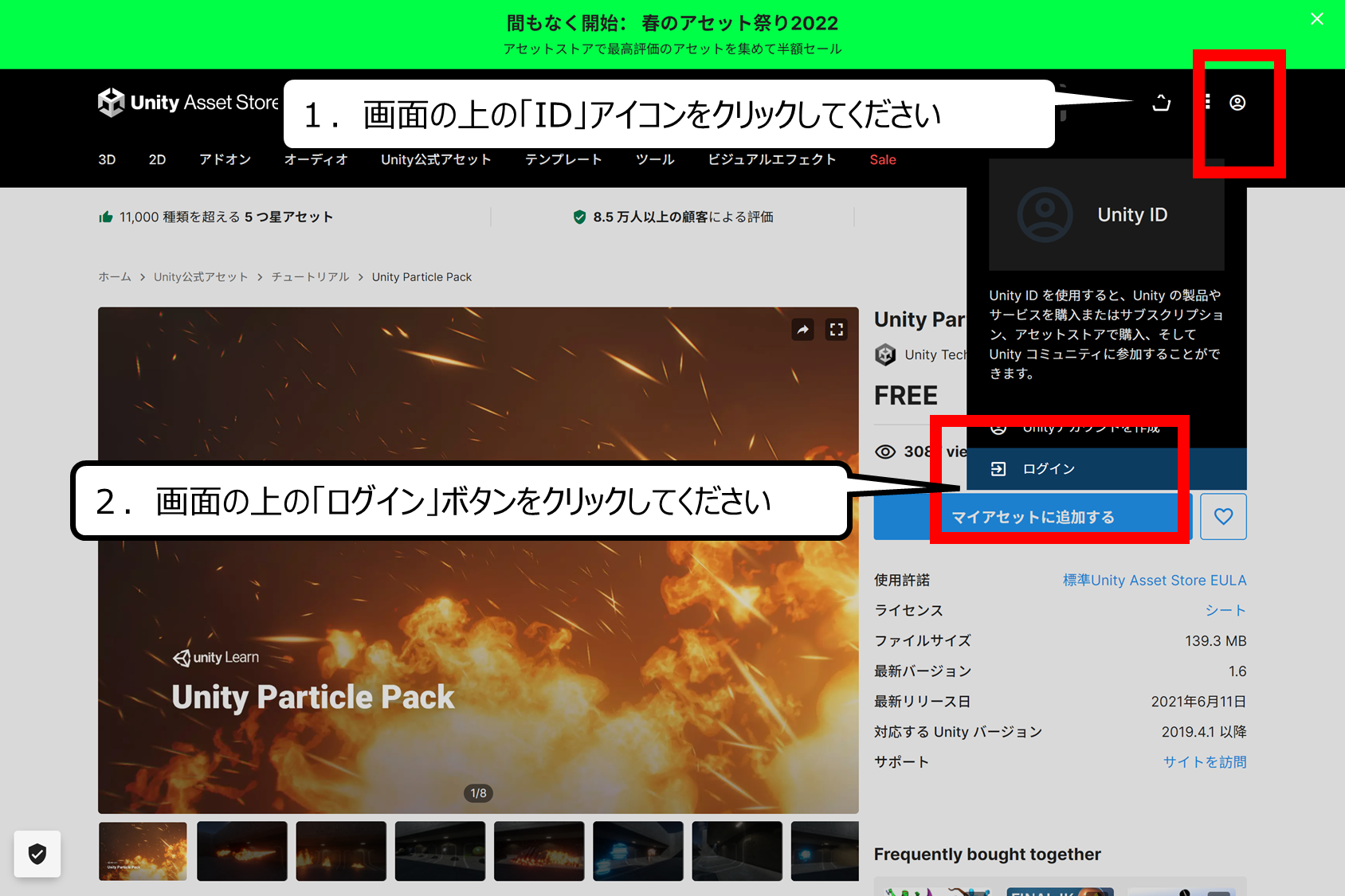This screenshot has height=896, width=1345.
Task: Select the sixth blue-glow thumbnail
Action: pos(638,851)
